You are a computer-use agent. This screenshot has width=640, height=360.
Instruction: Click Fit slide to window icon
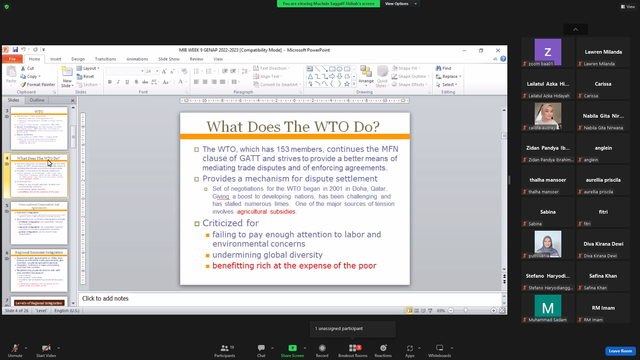502,311
